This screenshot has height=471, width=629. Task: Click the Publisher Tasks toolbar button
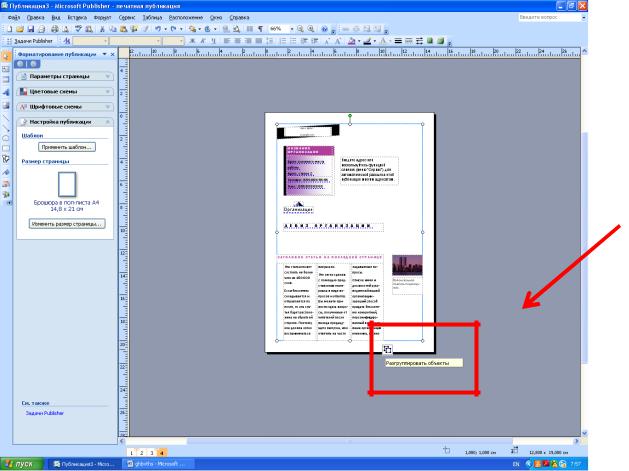pyautogui.click(x=30, y=41)
